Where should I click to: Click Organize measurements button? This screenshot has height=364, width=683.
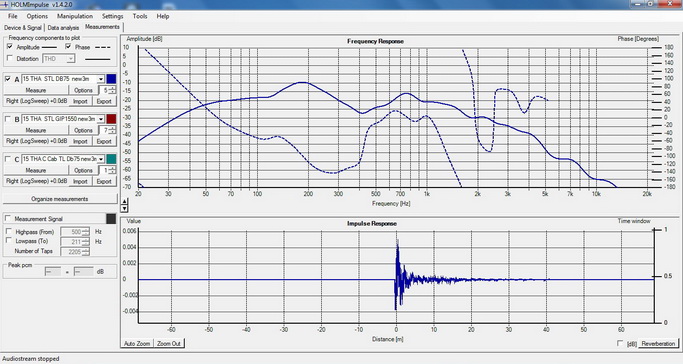[x=60, y=199]
